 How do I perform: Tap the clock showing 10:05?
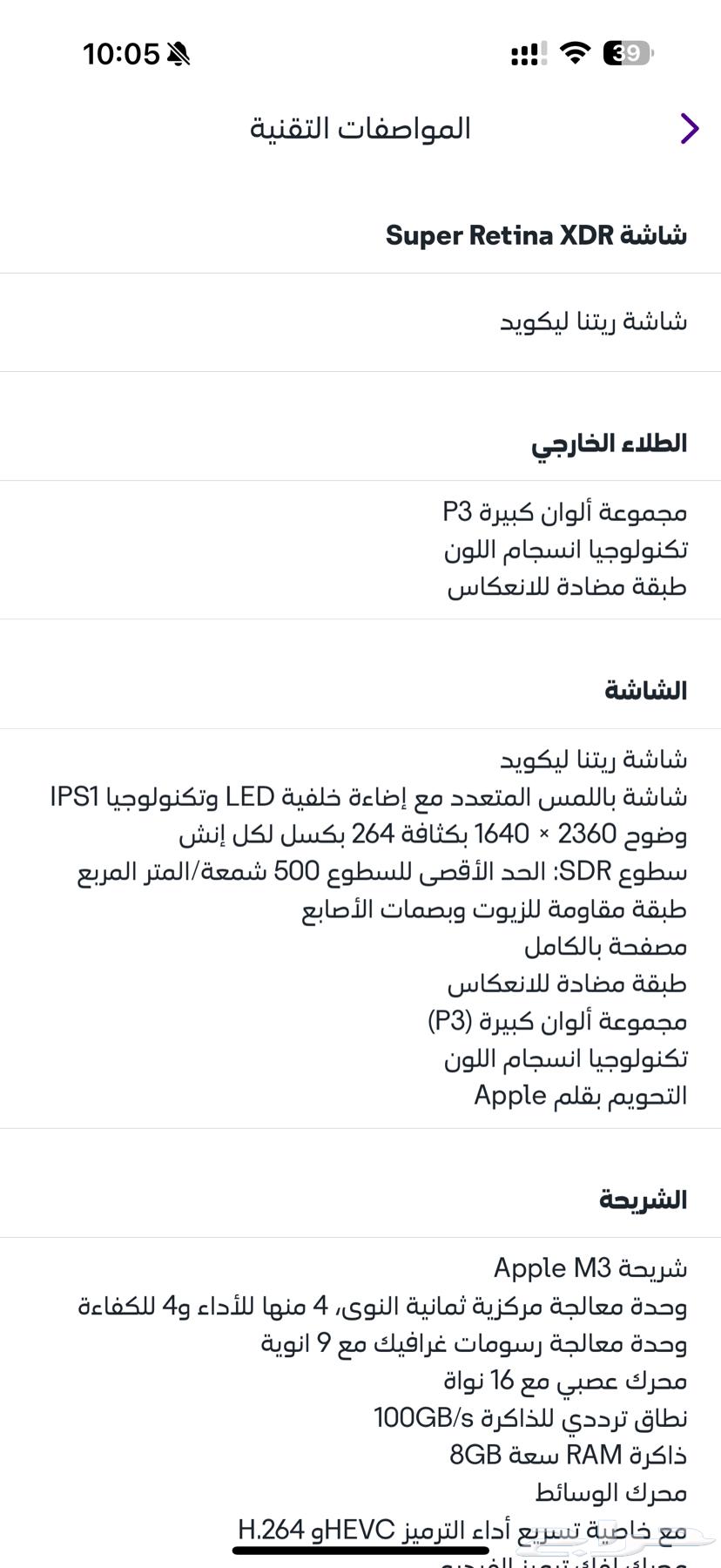(122, 53)
